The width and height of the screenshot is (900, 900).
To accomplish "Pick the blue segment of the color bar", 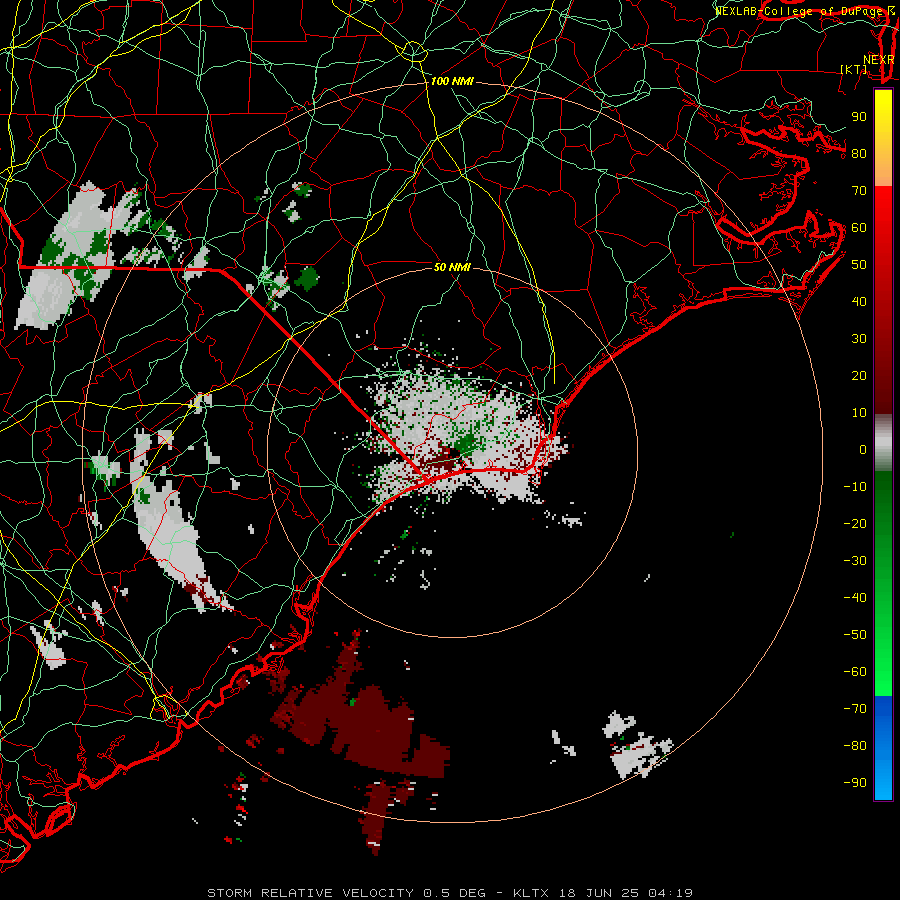I will 883,748.
